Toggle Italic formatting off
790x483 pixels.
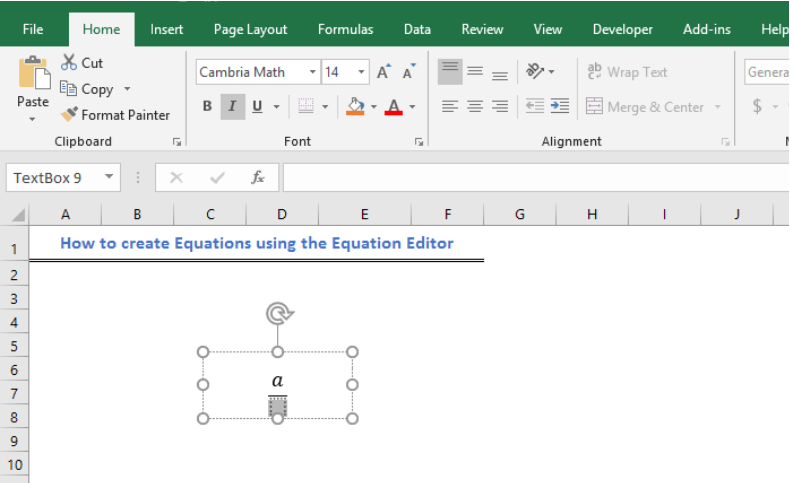pos(232,106)
